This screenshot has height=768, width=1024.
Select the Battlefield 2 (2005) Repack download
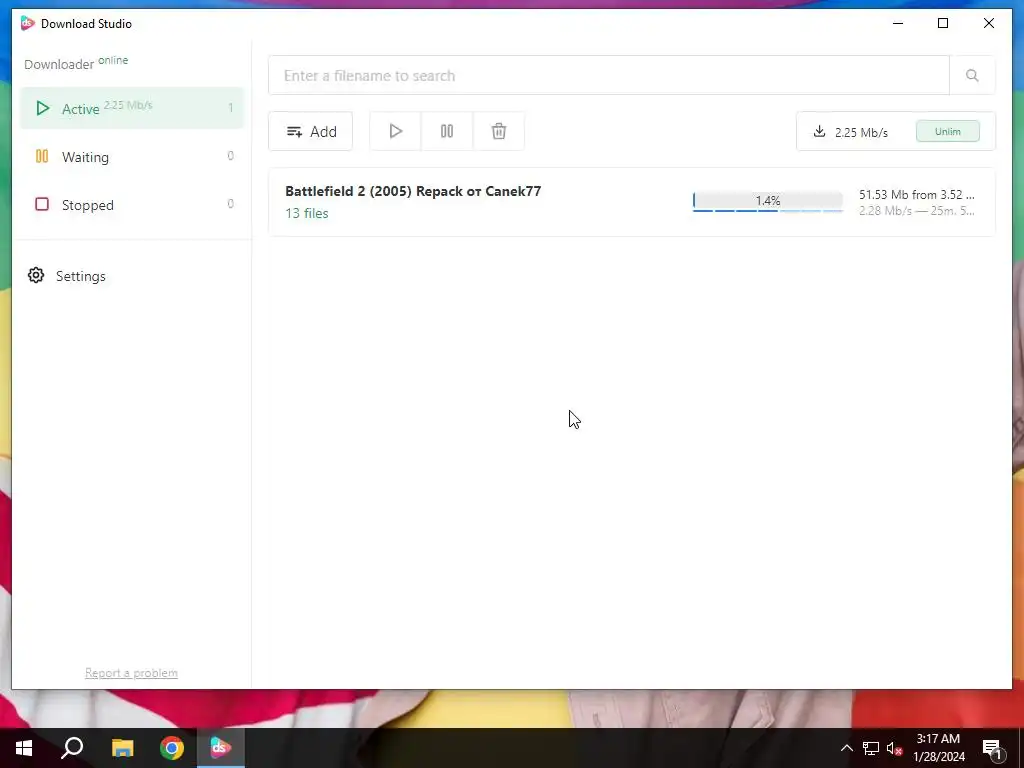632,202
